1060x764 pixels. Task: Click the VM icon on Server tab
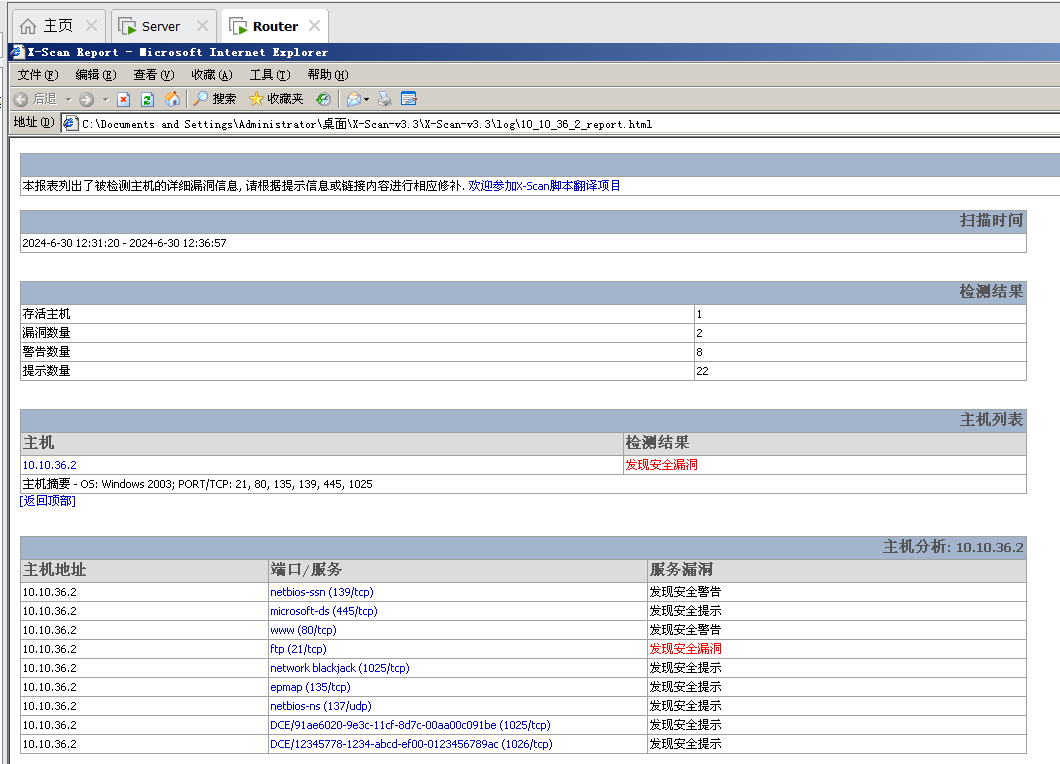tap(127, 26)
